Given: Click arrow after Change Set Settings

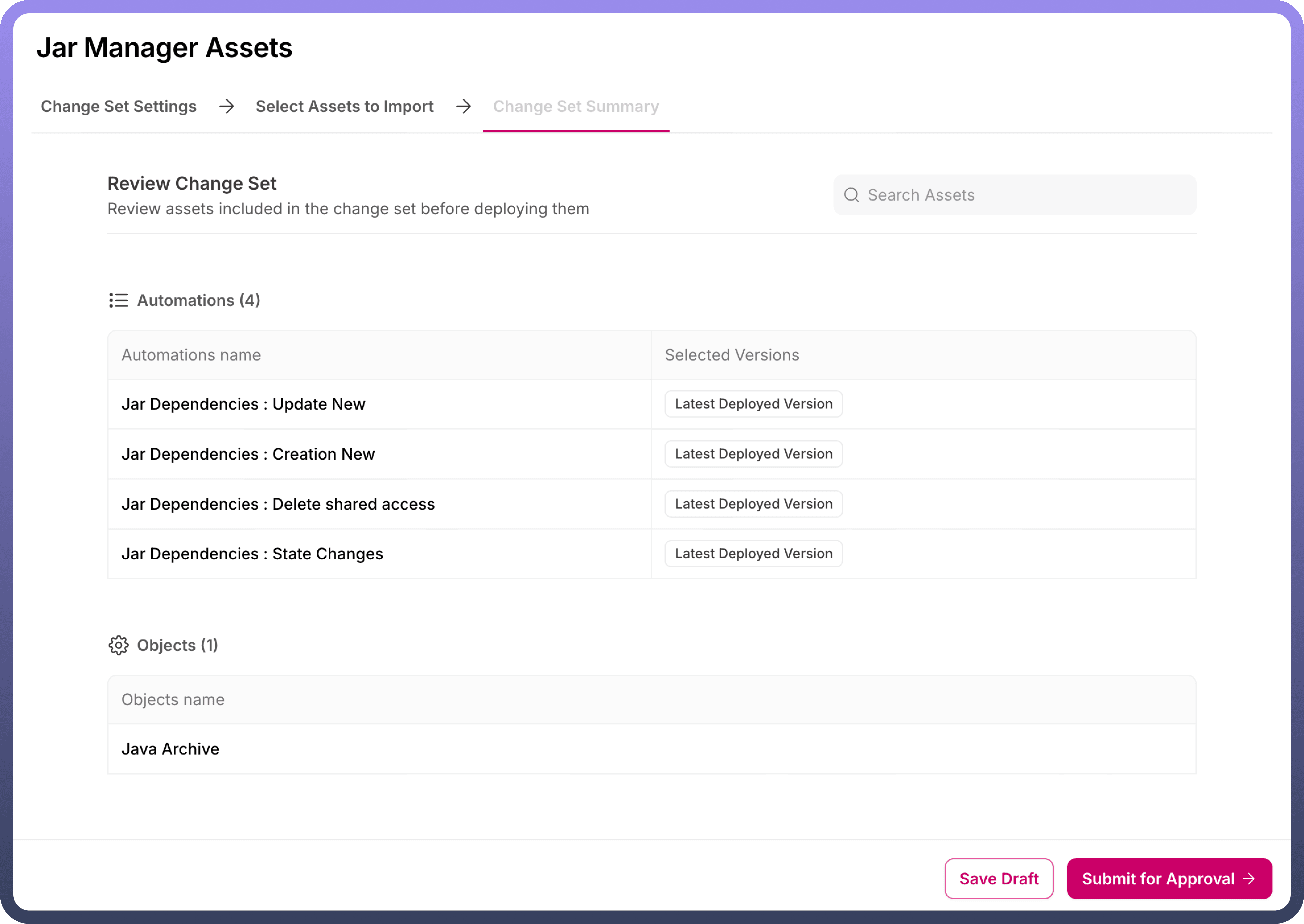Looking at the screenshot, I should coord(227,106).
